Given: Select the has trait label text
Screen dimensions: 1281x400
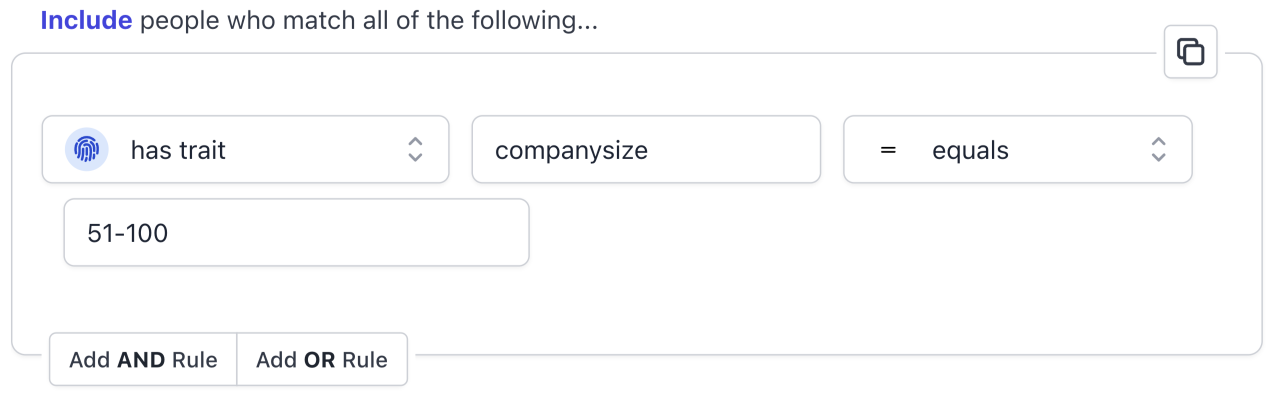Looking at the screenshot, I should click(x=178, y=150).
